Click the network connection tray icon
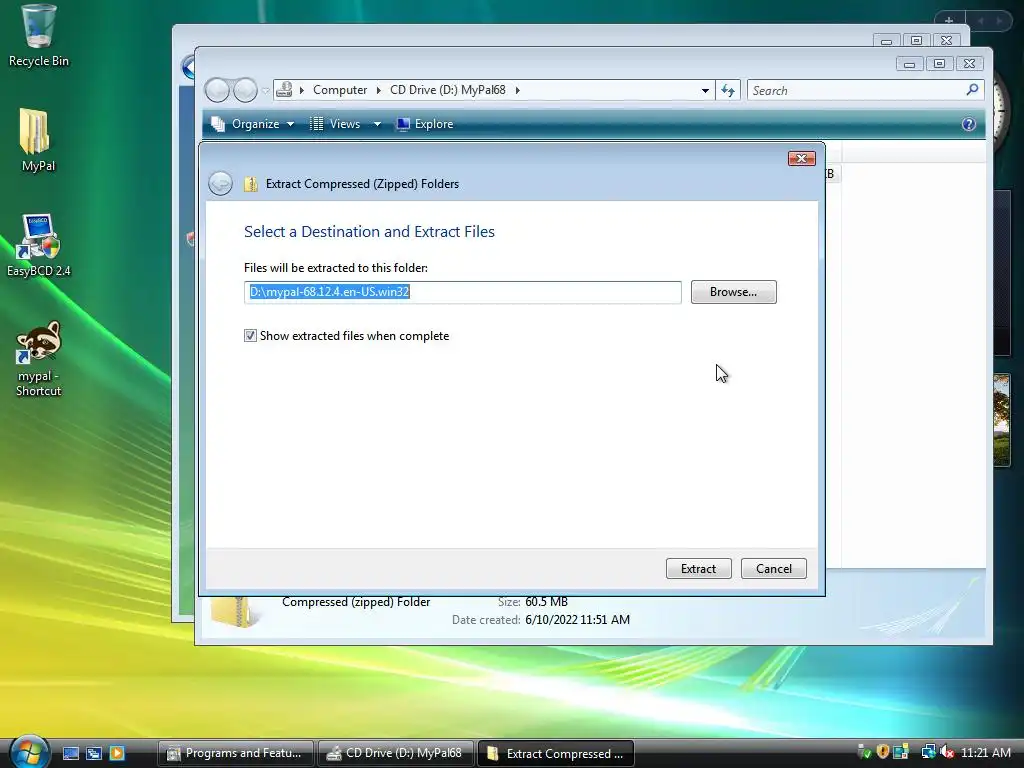The width and height of the screenshot is (1024, 768). click(928, 752)
